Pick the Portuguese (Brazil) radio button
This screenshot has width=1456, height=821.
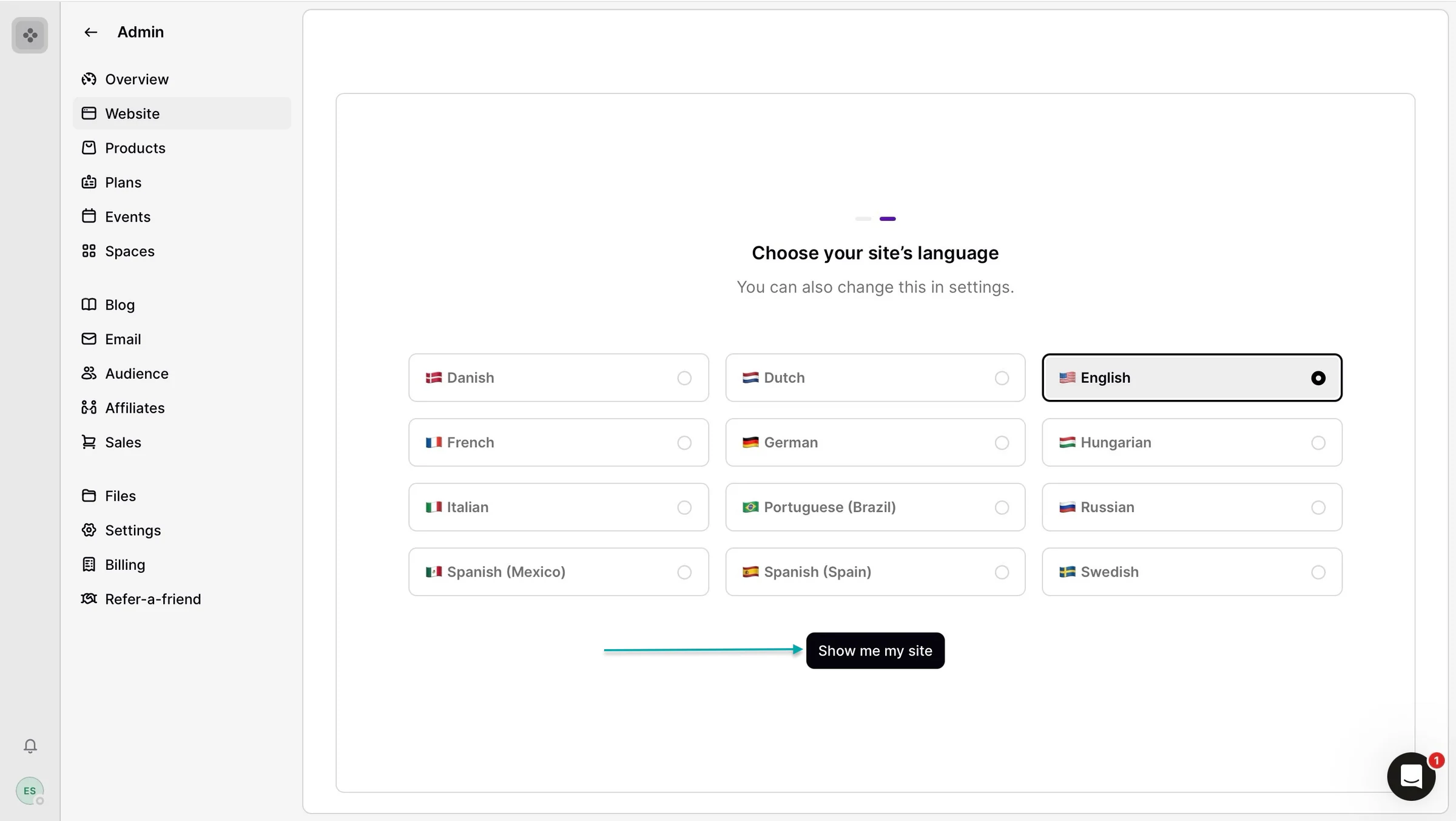tap(1002, 507)
